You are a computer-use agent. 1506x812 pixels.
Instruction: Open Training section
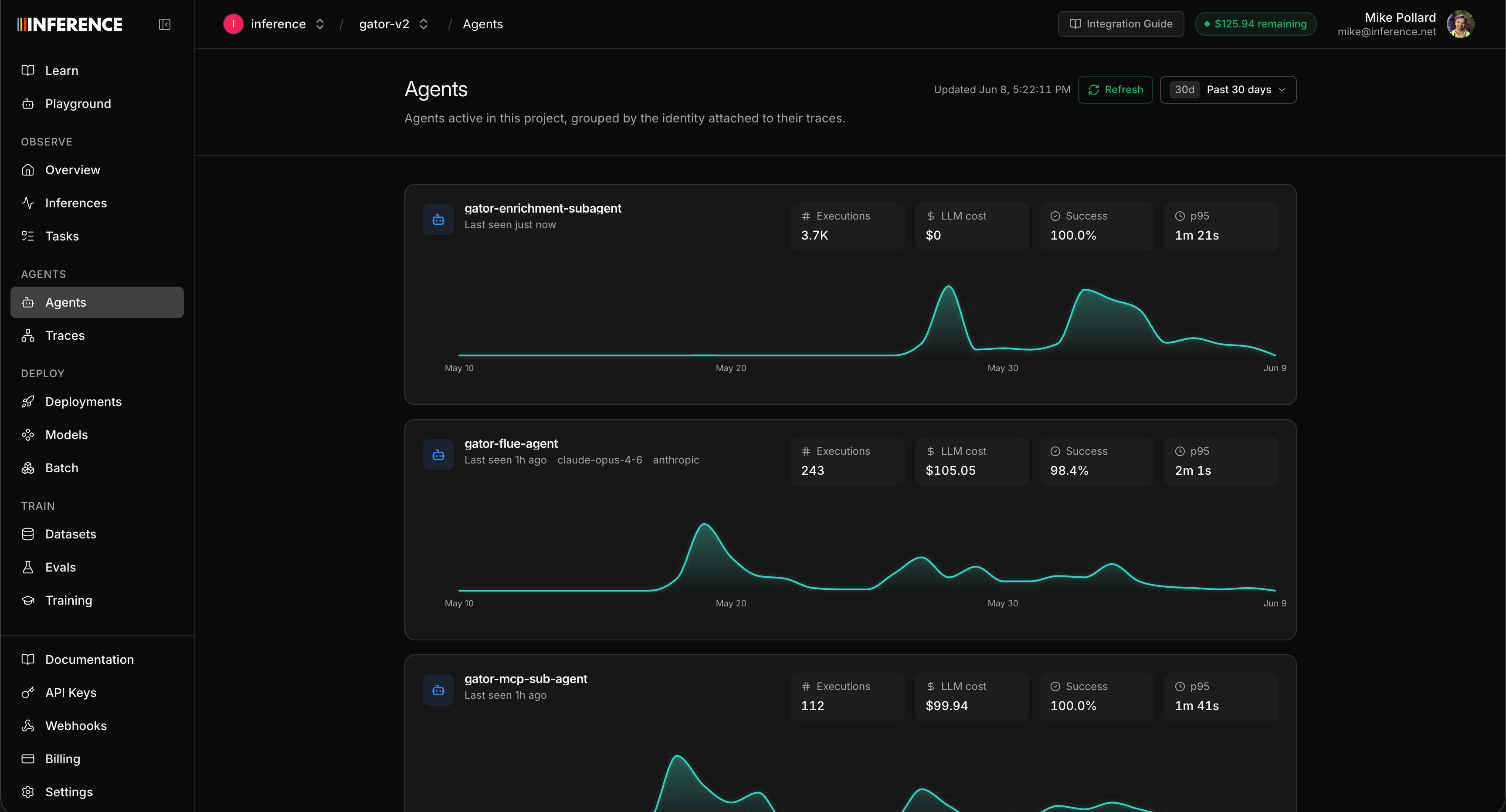pos(97,600)
